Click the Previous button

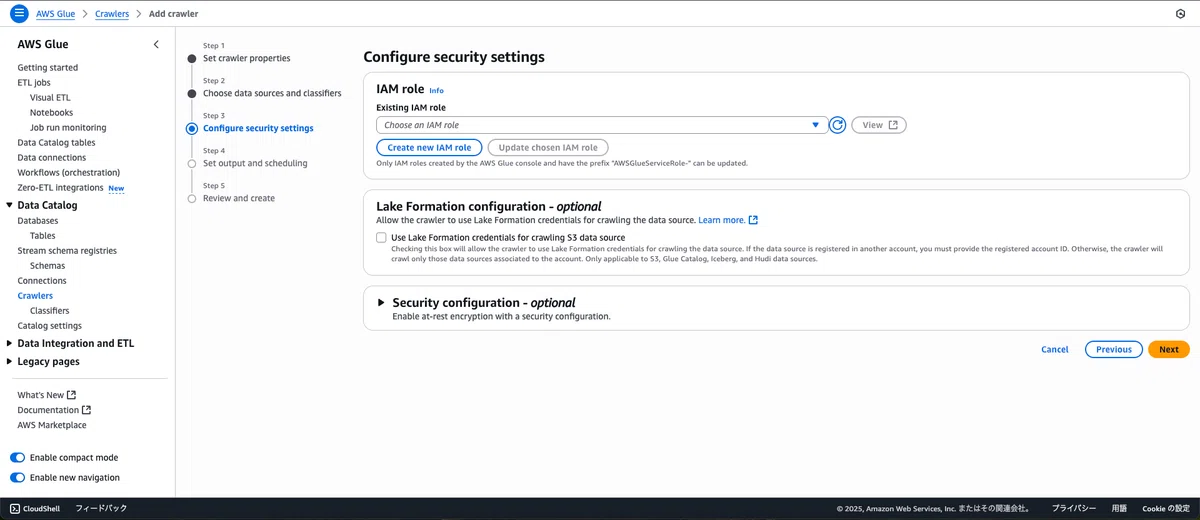point(1113,349)
